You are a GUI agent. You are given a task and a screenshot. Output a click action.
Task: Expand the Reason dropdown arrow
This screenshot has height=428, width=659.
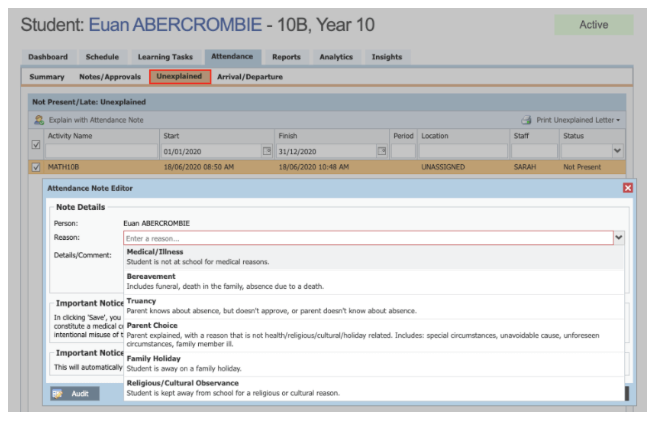click(x=619, y=238)
